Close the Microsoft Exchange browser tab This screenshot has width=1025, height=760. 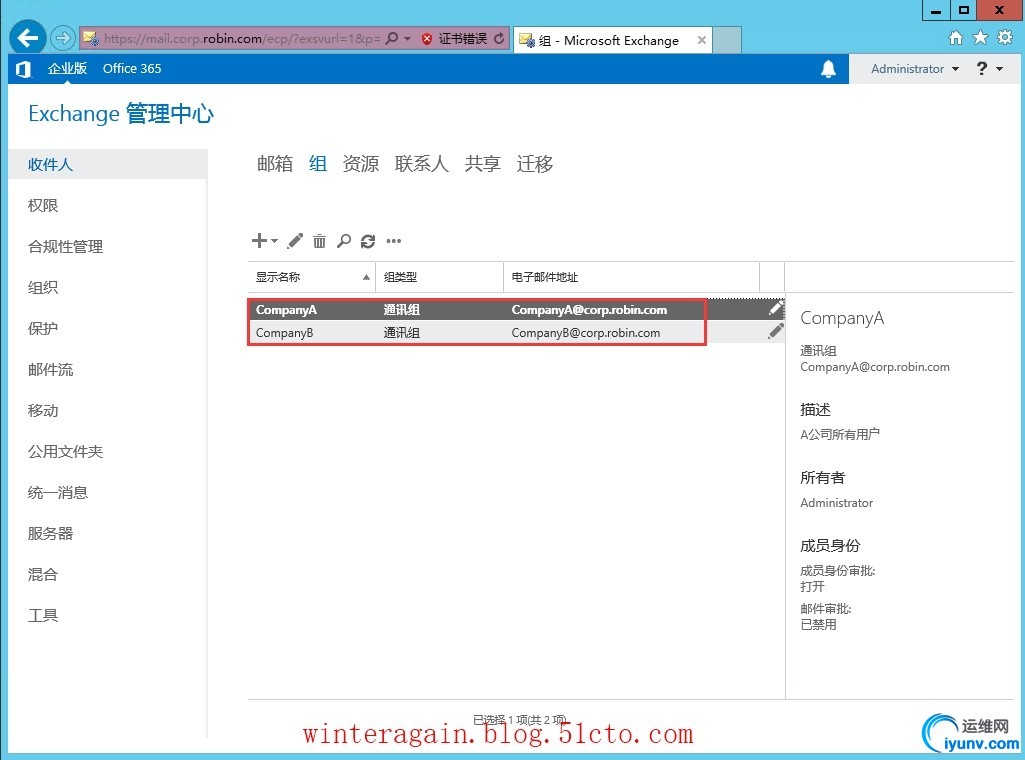point(701,40)
